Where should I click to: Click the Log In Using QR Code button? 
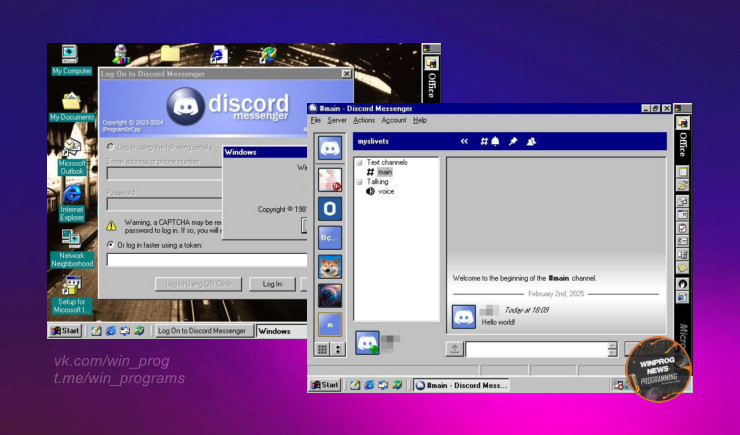(x=198, y=284)
